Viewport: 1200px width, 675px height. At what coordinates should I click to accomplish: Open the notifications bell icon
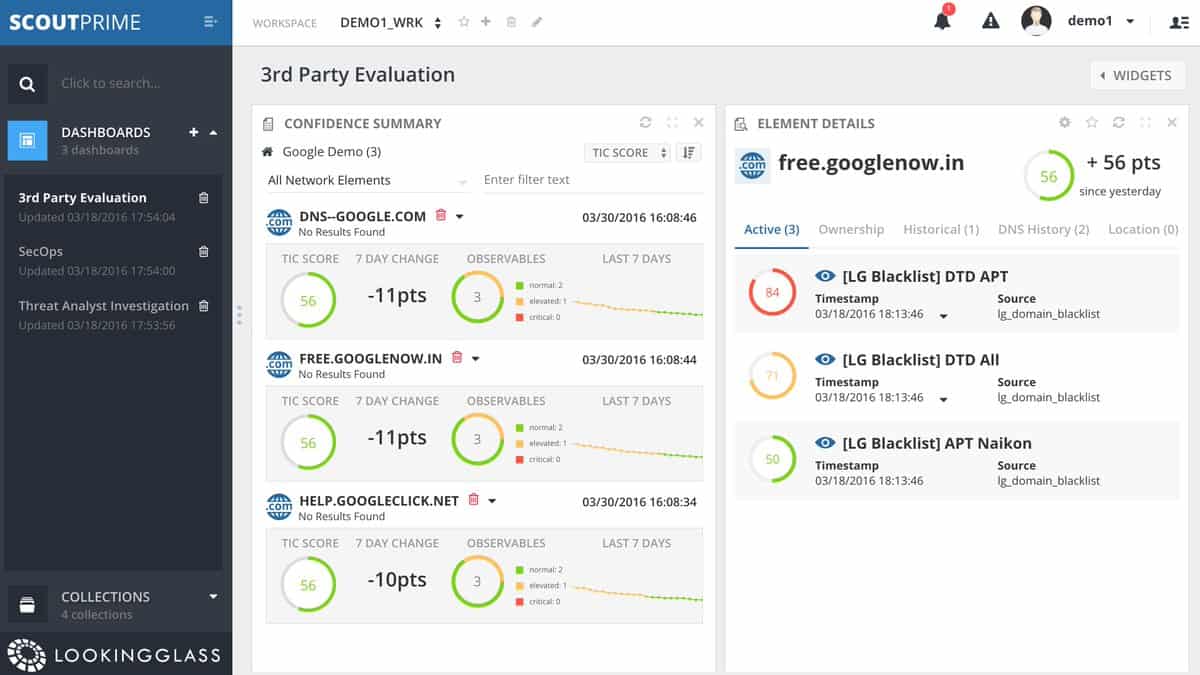[x=942, y=21]
